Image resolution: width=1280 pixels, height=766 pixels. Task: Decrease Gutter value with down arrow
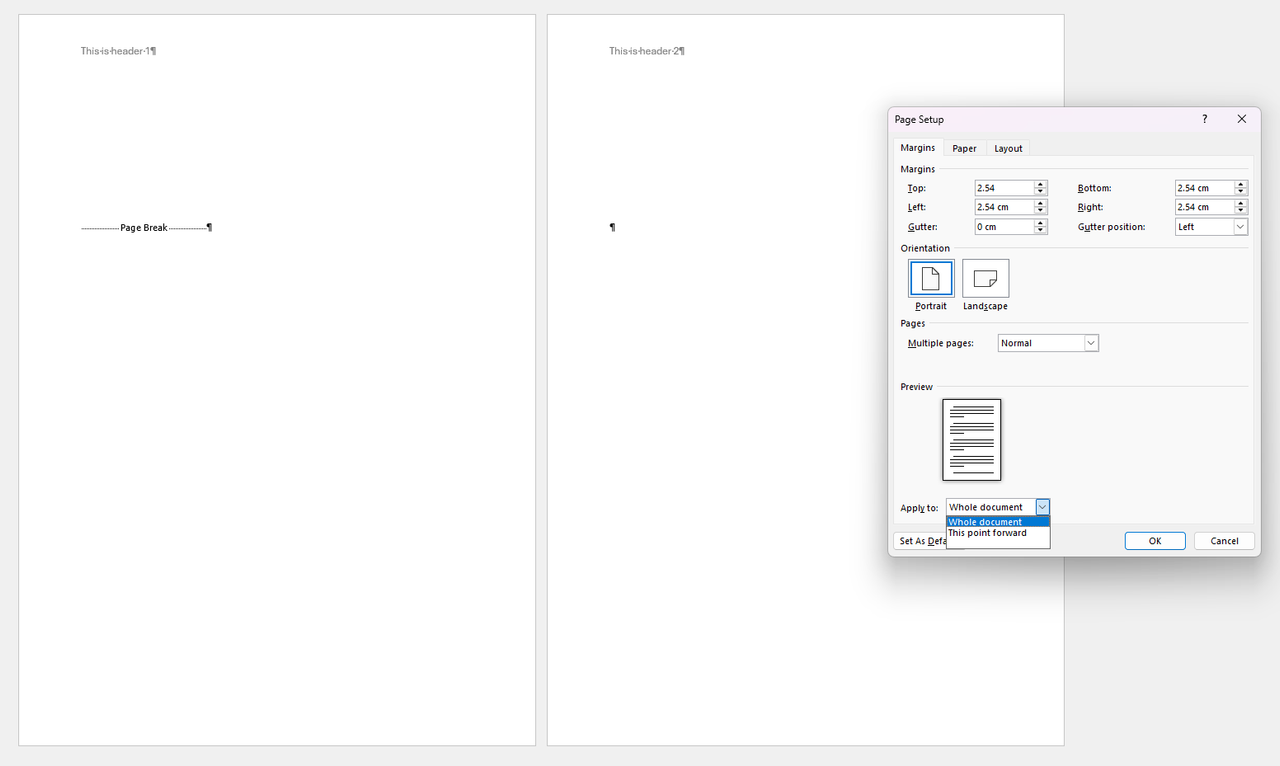coord(1041,231)
